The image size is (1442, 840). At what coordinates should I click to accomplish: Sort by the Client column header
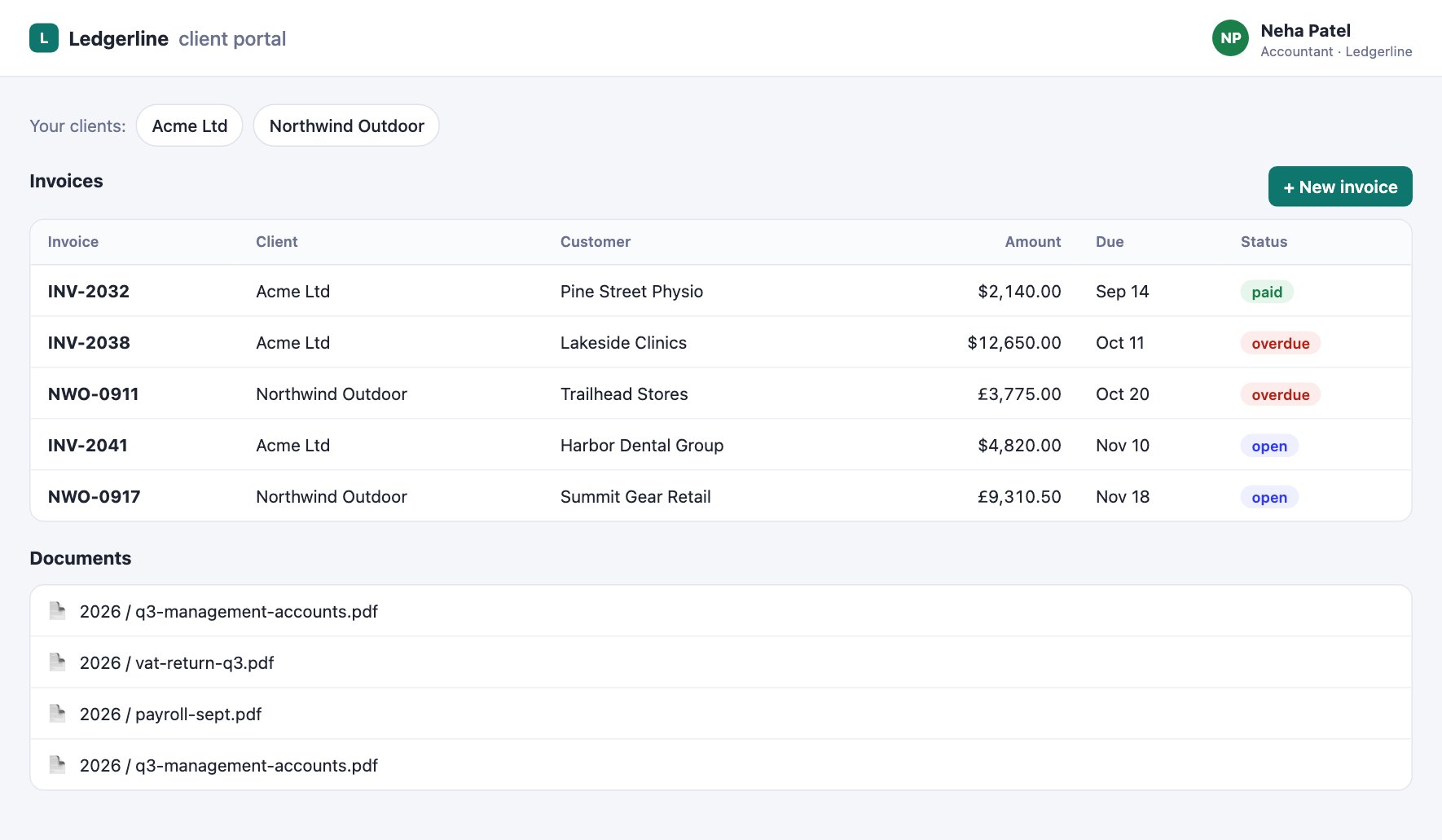(277, 242)
